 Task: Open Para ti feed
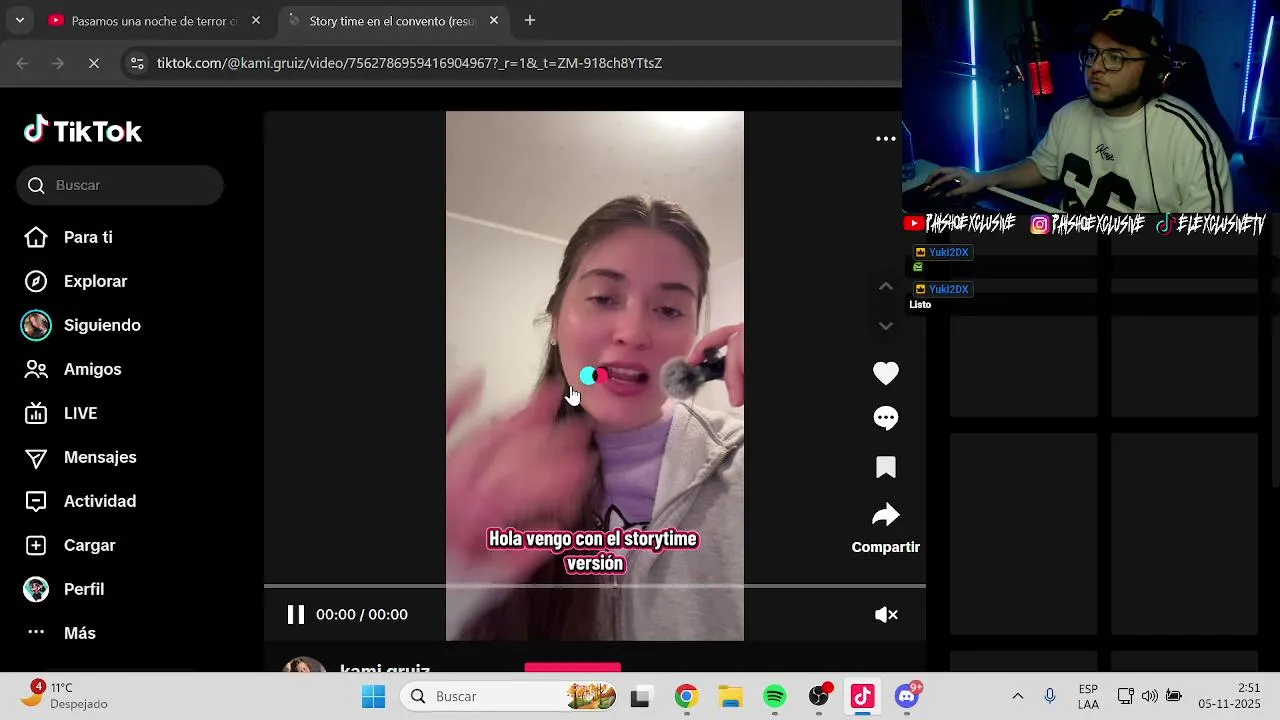[88, 237]
